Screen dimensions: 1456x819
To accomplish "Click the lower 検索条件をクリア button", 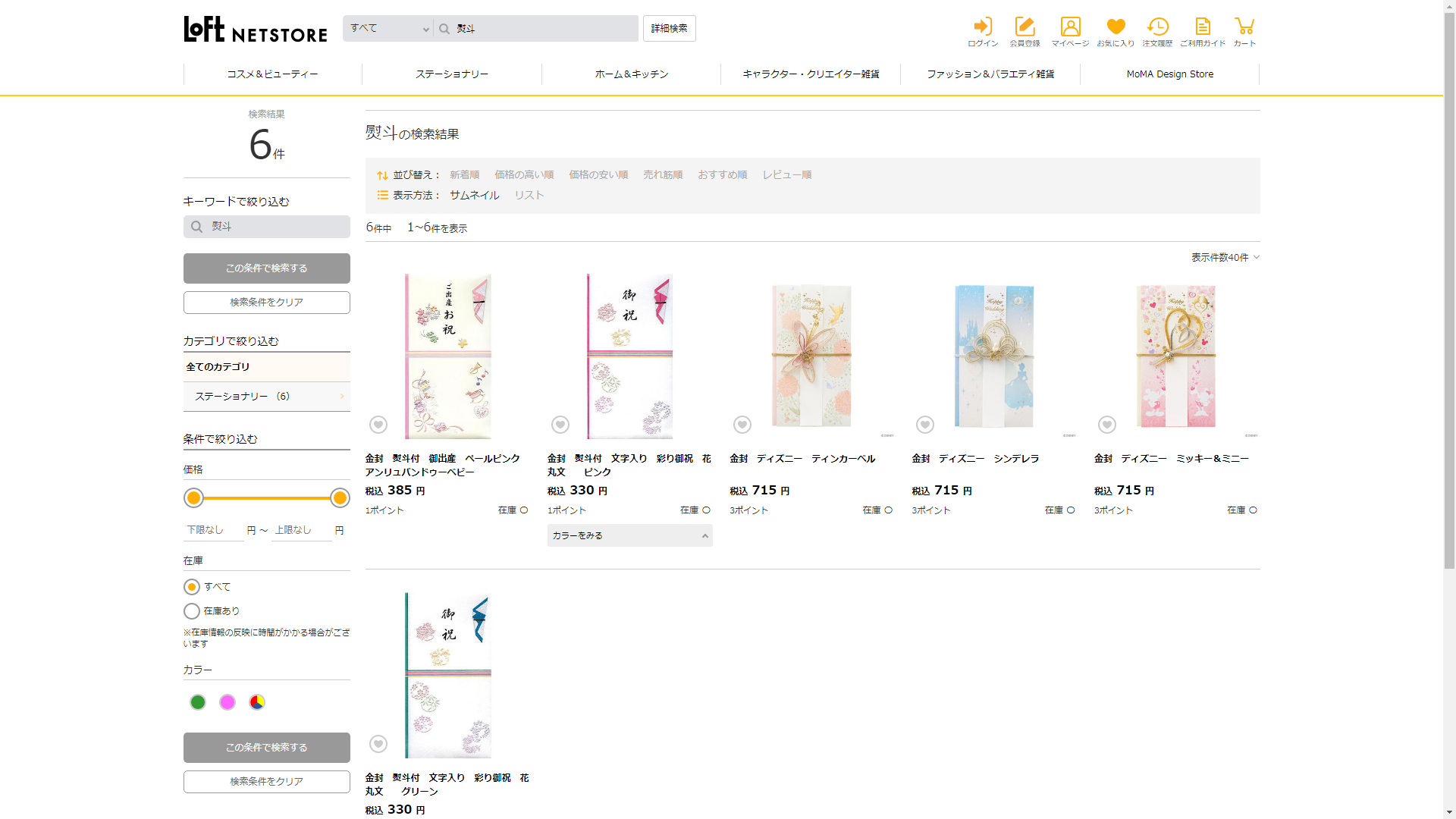I will [267, 782].
